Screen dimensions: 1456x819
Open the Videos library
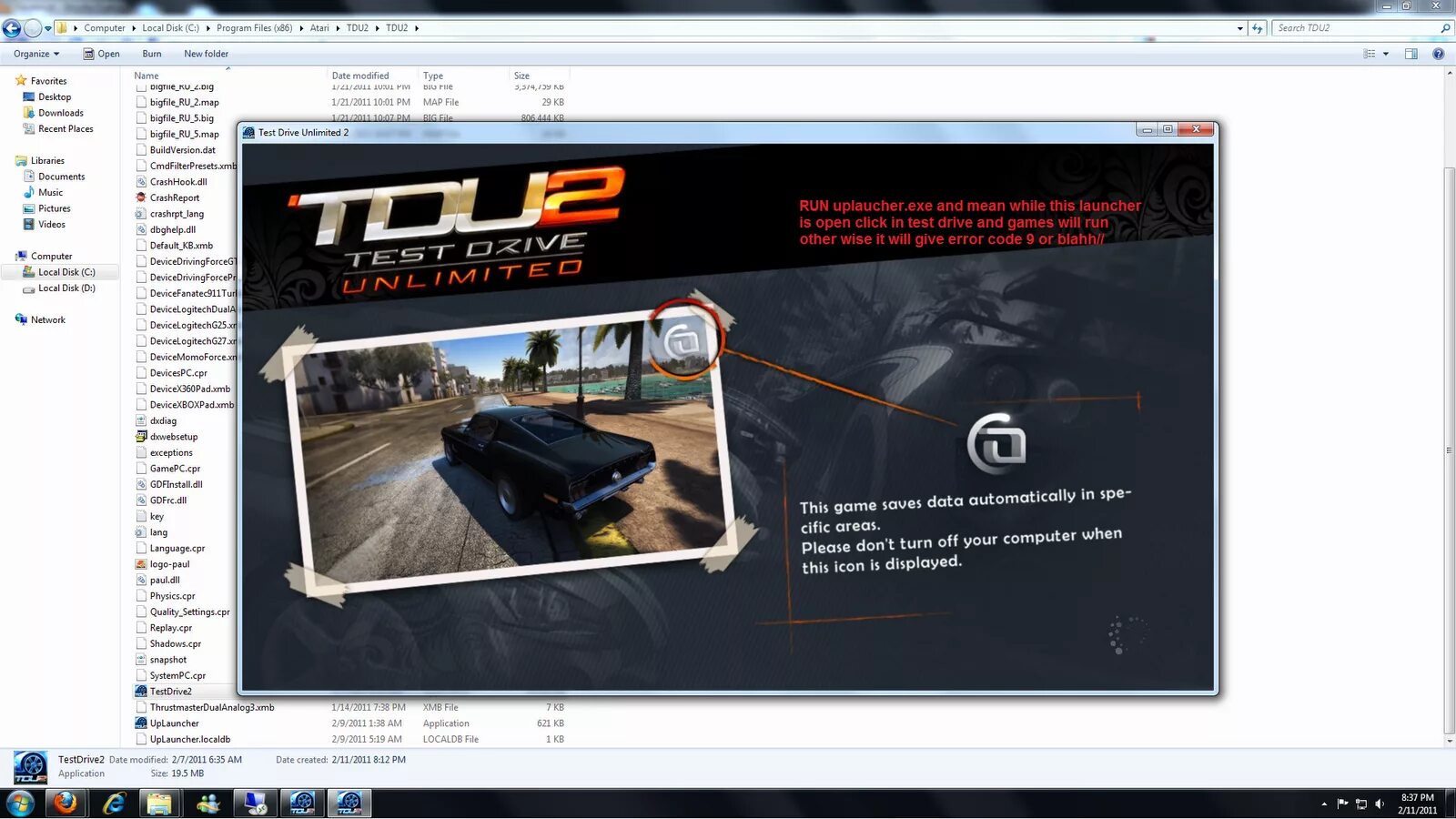pos(52,225)
